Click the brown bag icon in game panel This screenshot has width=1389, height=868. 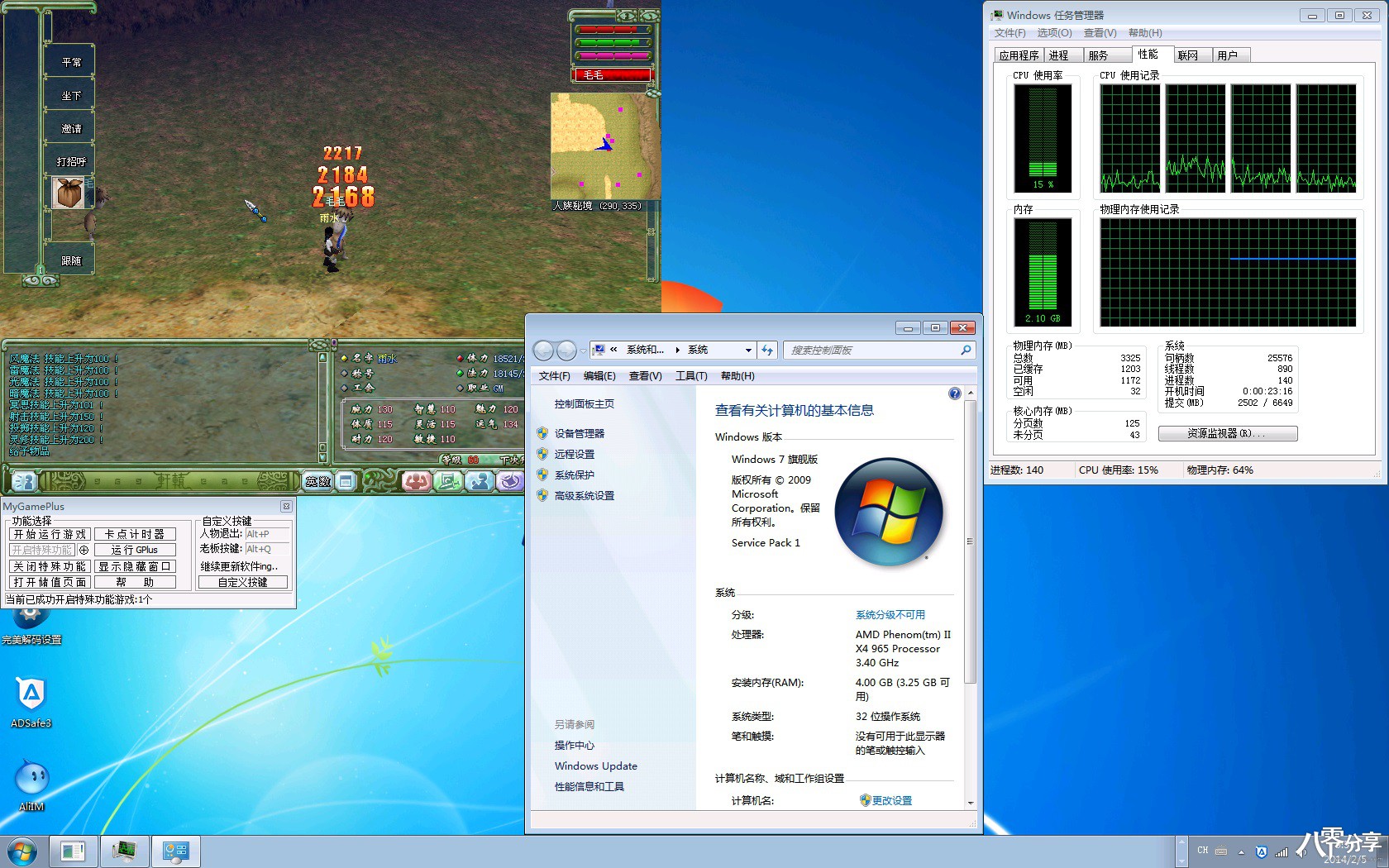[68, 193]
